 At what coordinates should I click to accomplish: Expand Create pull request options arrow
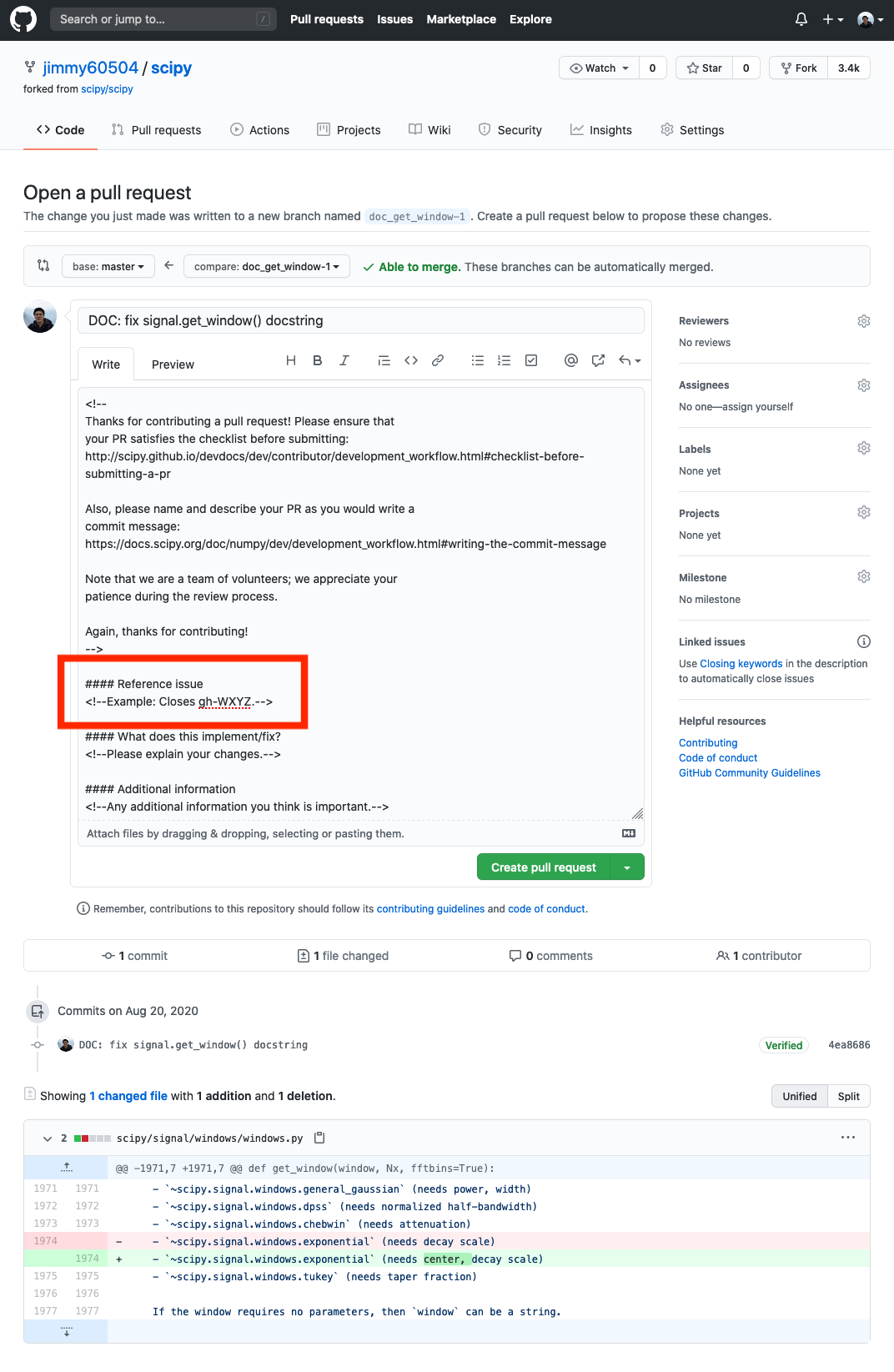click(627, 867)
